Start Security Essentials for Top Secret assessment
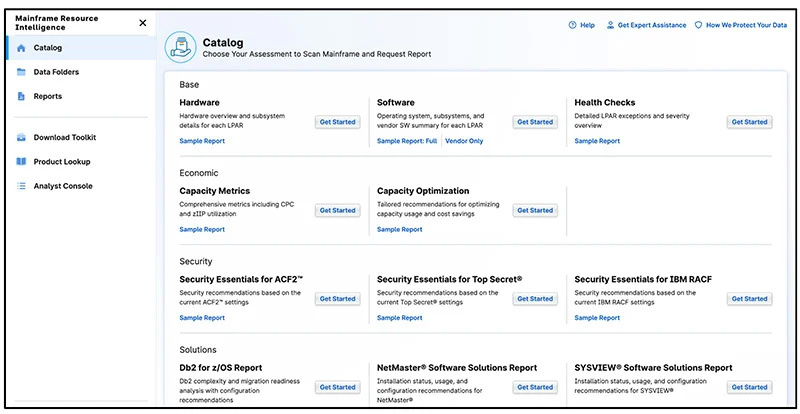 [x=535, y=299]
